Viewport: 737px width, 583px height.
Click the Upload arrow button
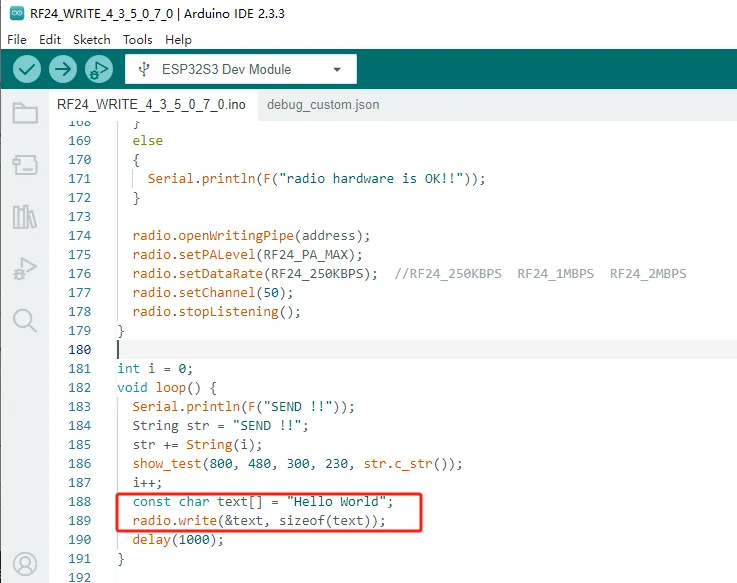(63, 69)
